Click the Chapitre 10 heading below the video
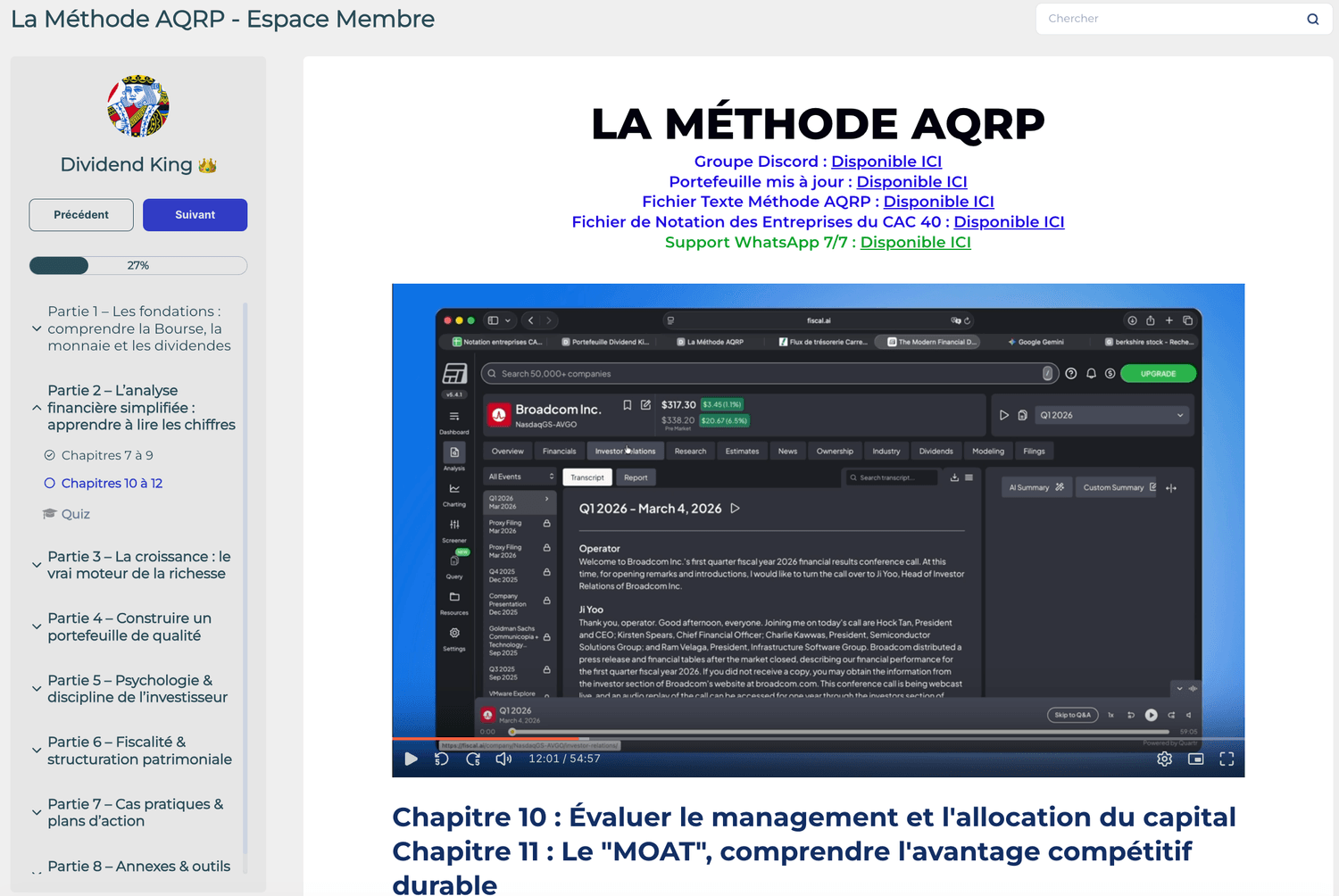This screenshot has width=1339, height=896. (814, 817)
